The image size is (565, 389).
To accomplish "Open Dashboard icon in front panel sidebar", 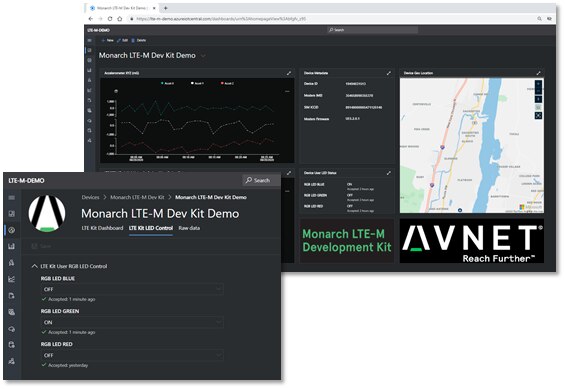I will click(12, 214).
